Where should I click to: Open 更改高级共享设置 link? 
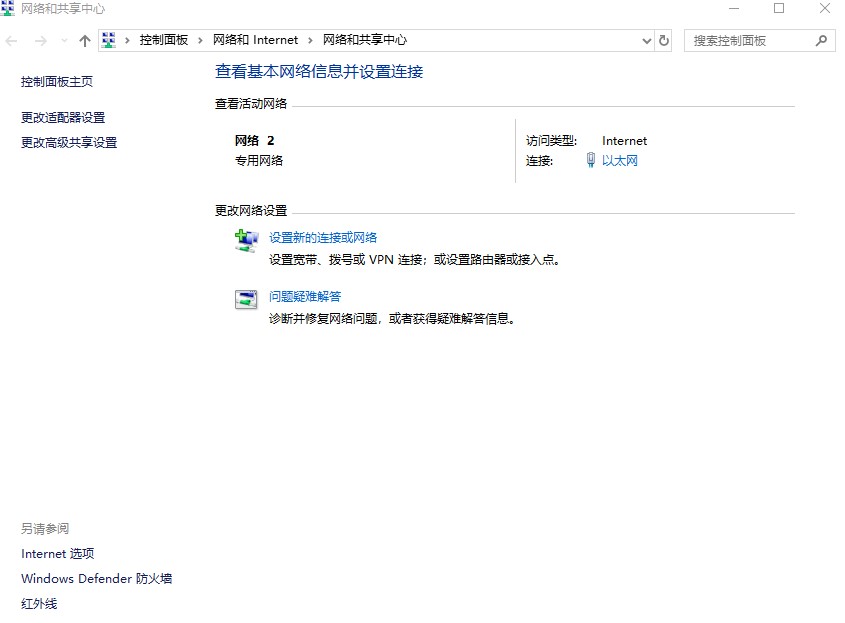click(69, 142)
